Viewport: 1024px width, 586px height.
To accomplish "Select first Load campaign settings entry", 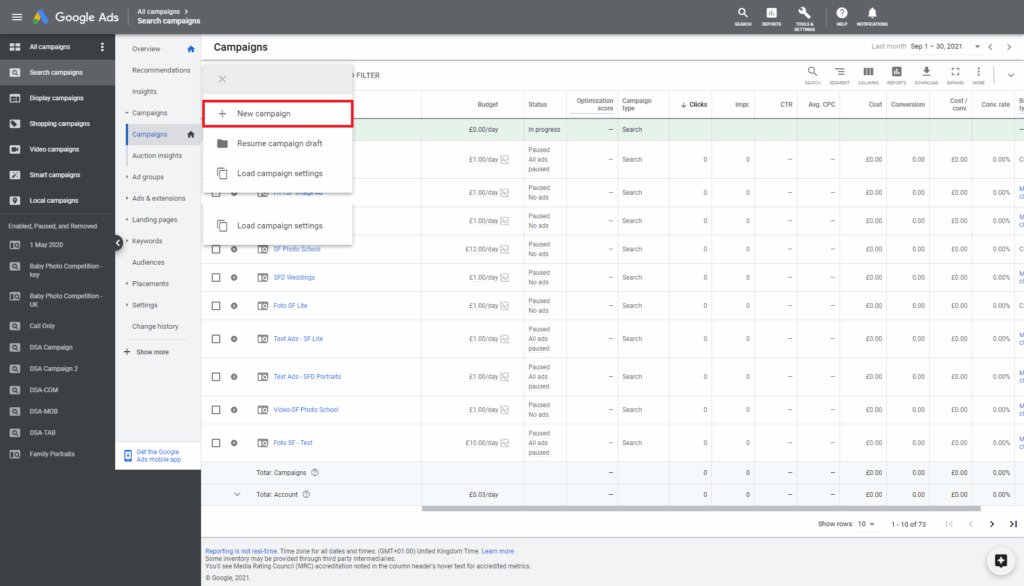I will (x=278, y=174).
